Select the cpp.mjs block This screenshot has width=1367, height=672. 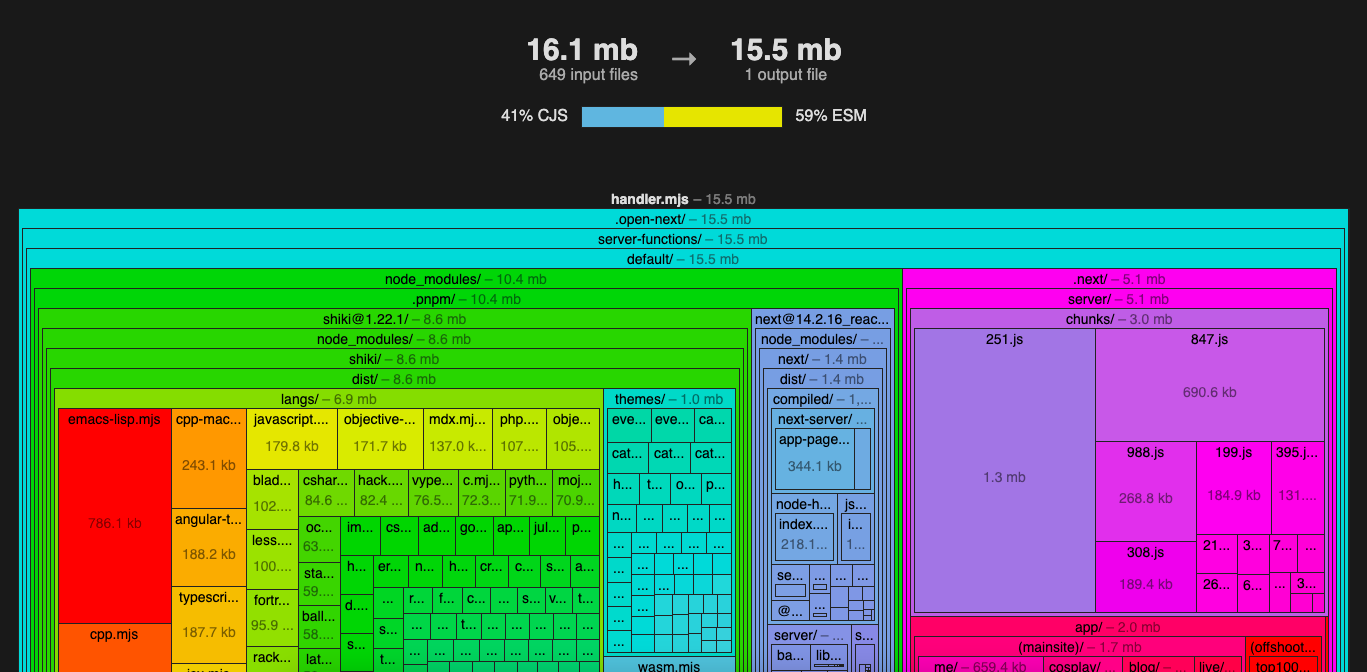[x=114, y=647]
